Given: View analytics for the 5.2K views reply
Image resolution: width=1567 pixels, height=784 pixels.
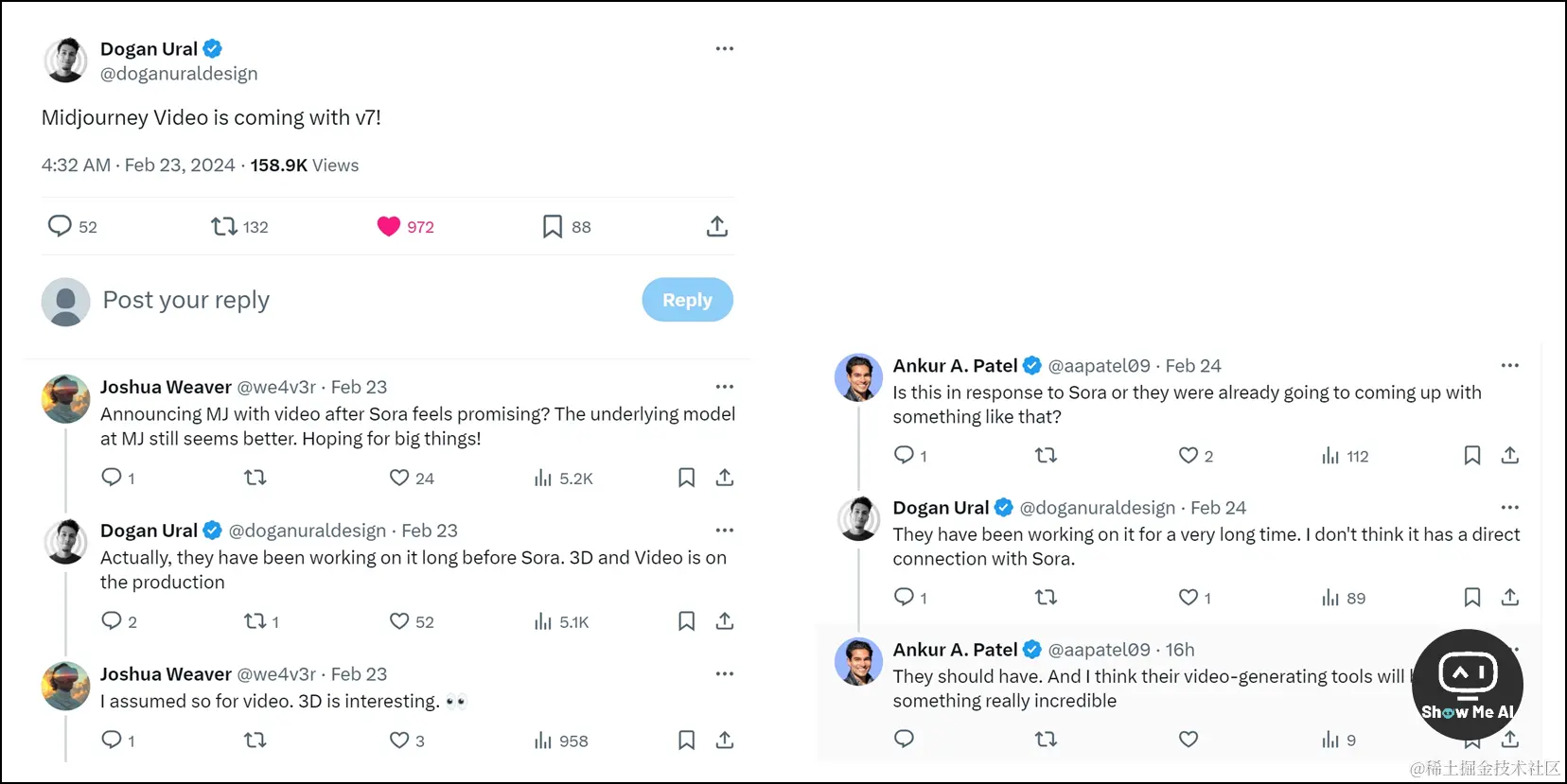Looking at the screenshot, I should coord(543,478).
